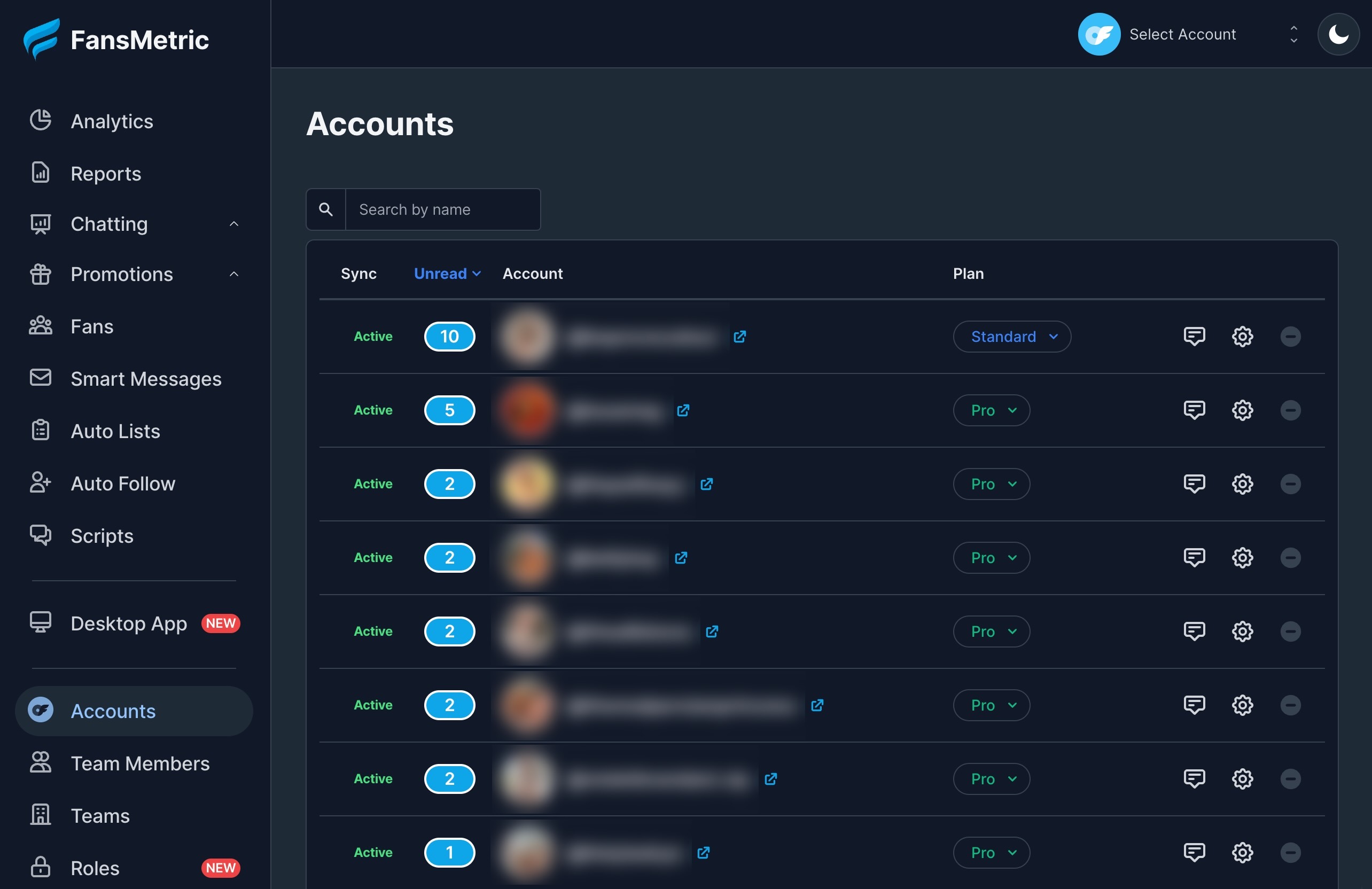The height and width of the screenshot is (889, 1372).
Task: Click the Teams building icon
Action: tap(41, 815)
